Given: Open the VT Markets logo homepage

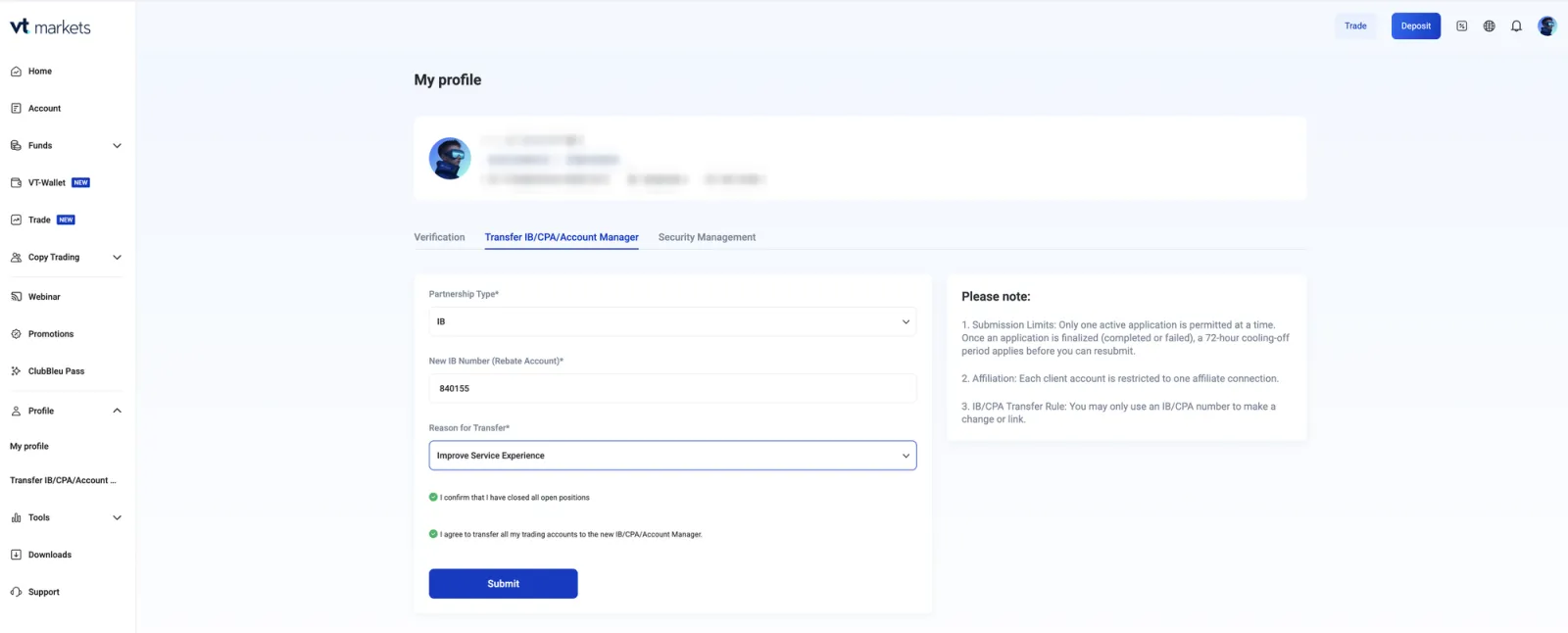Looking at the screenshot, I should (x=50, y=27).
